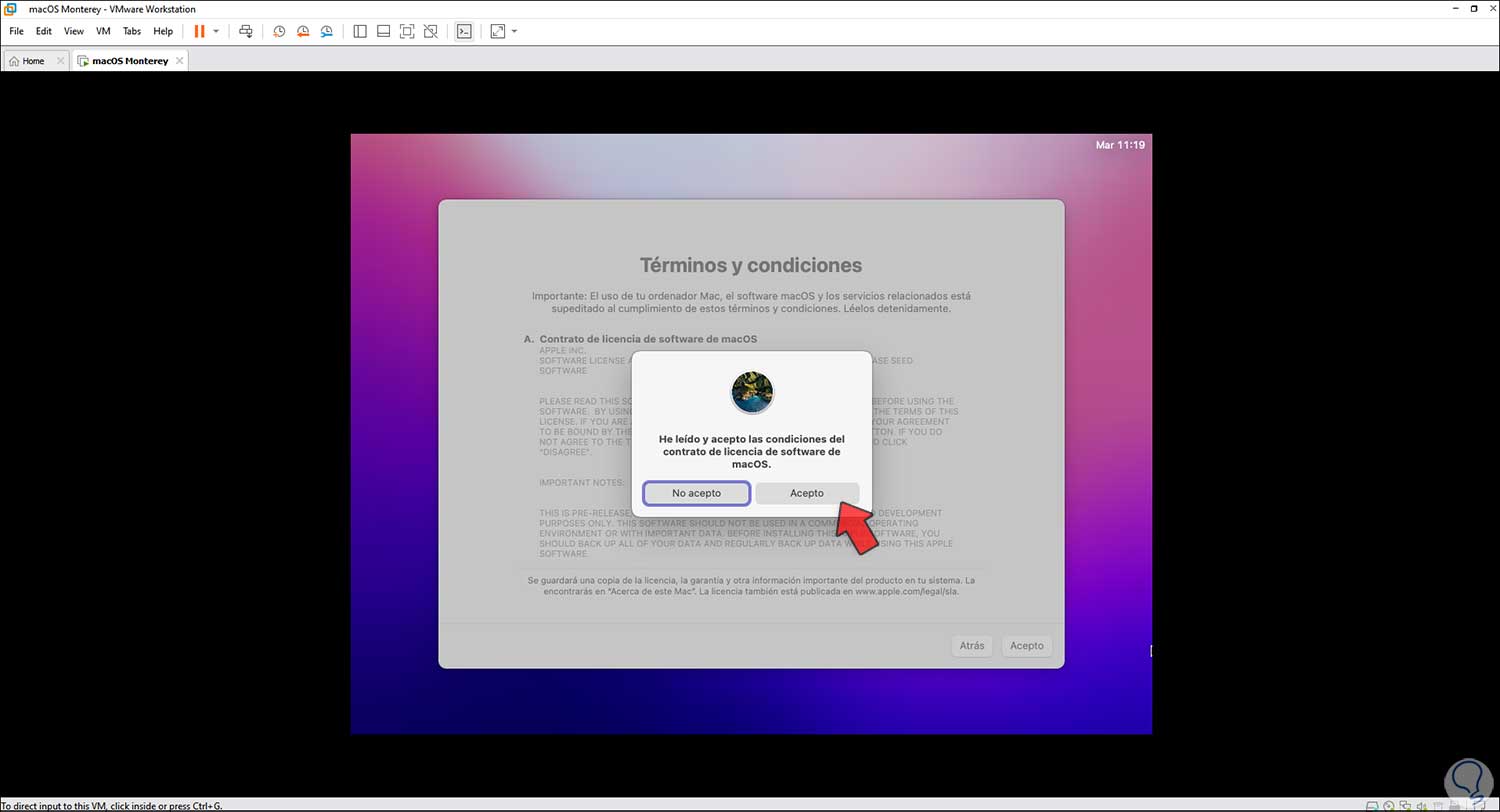Open the snapshot manager
The image size is (1500, 812).
coord(327,31)
